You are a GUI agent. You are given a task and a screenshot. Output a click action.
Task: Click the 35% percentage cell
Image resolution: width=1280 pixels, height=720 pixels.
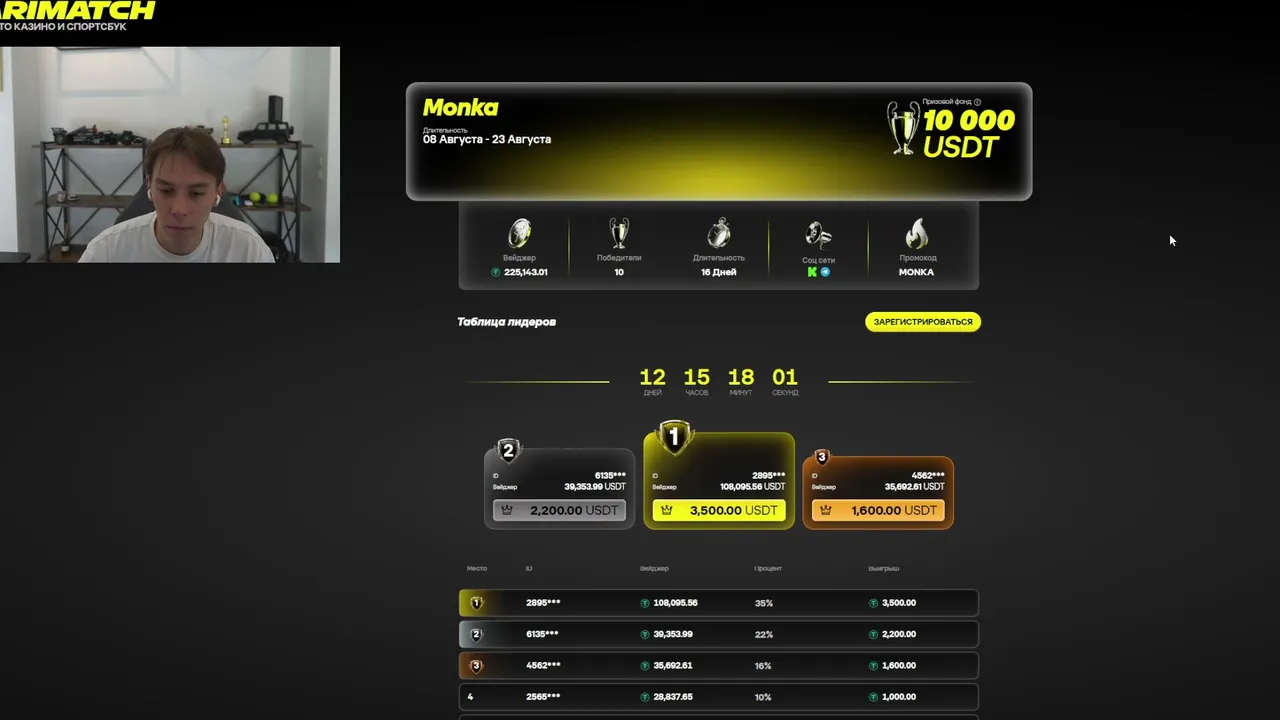pos(764,603)
